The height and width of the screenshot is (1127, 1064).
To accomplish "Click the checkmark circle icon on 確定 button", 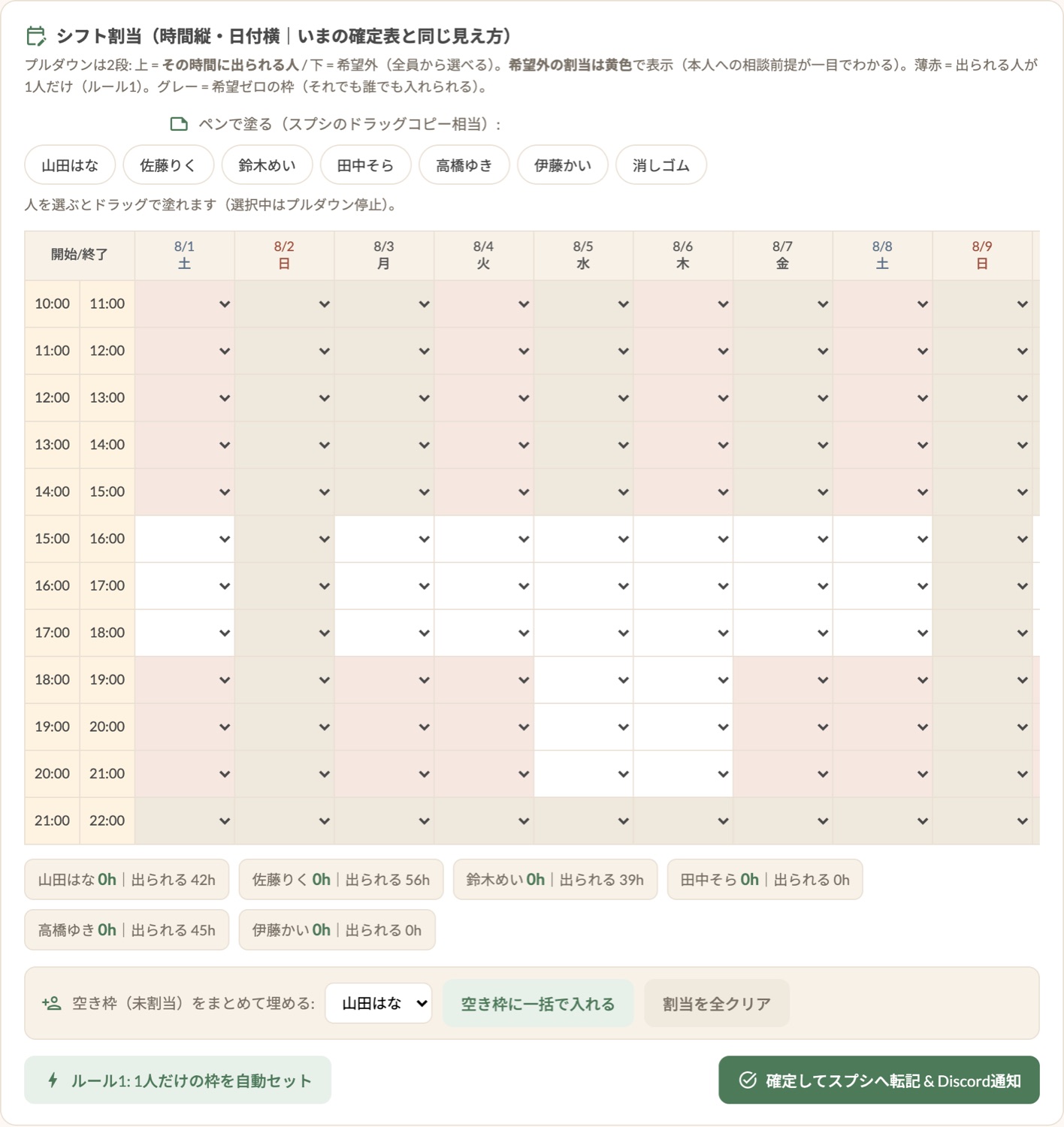I will [748, 1080].
